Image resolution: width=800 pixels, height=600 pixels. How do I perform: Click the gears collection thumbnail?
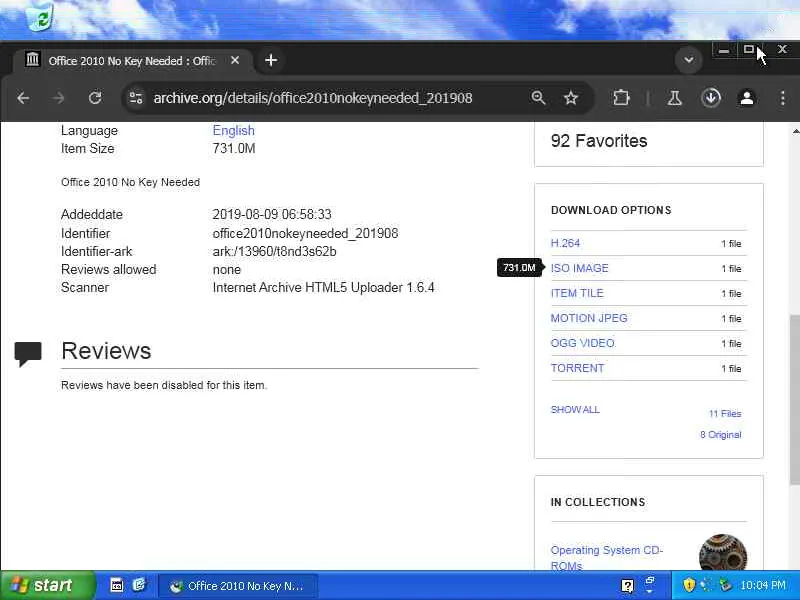(722, 553)
